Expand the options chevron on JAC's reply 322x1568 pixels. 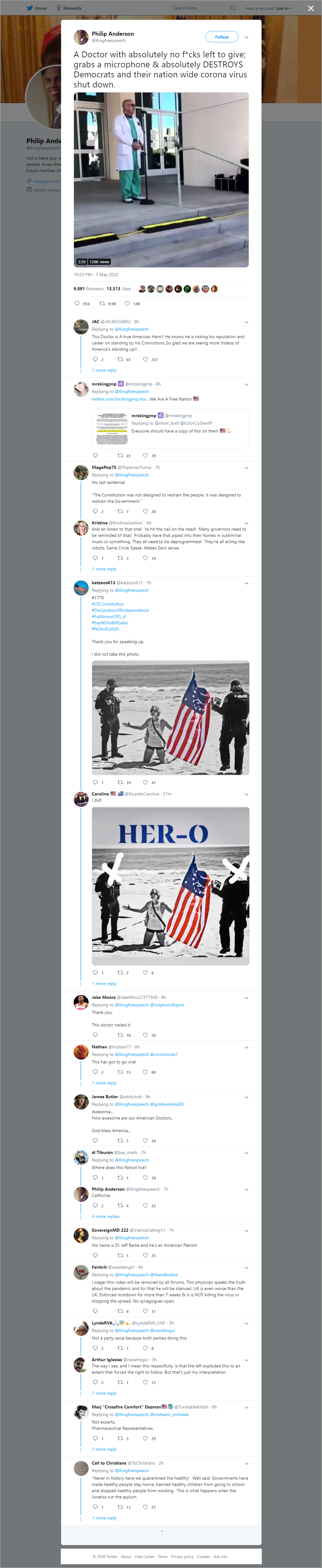246,322
